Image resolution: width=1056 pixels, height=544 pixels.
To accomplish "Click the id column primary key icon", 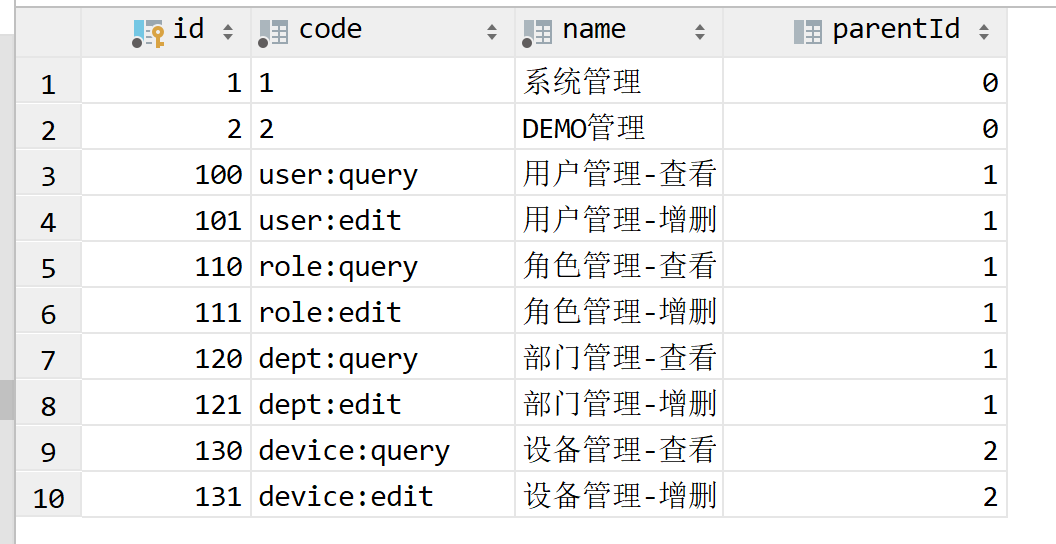I will (148, 33).
